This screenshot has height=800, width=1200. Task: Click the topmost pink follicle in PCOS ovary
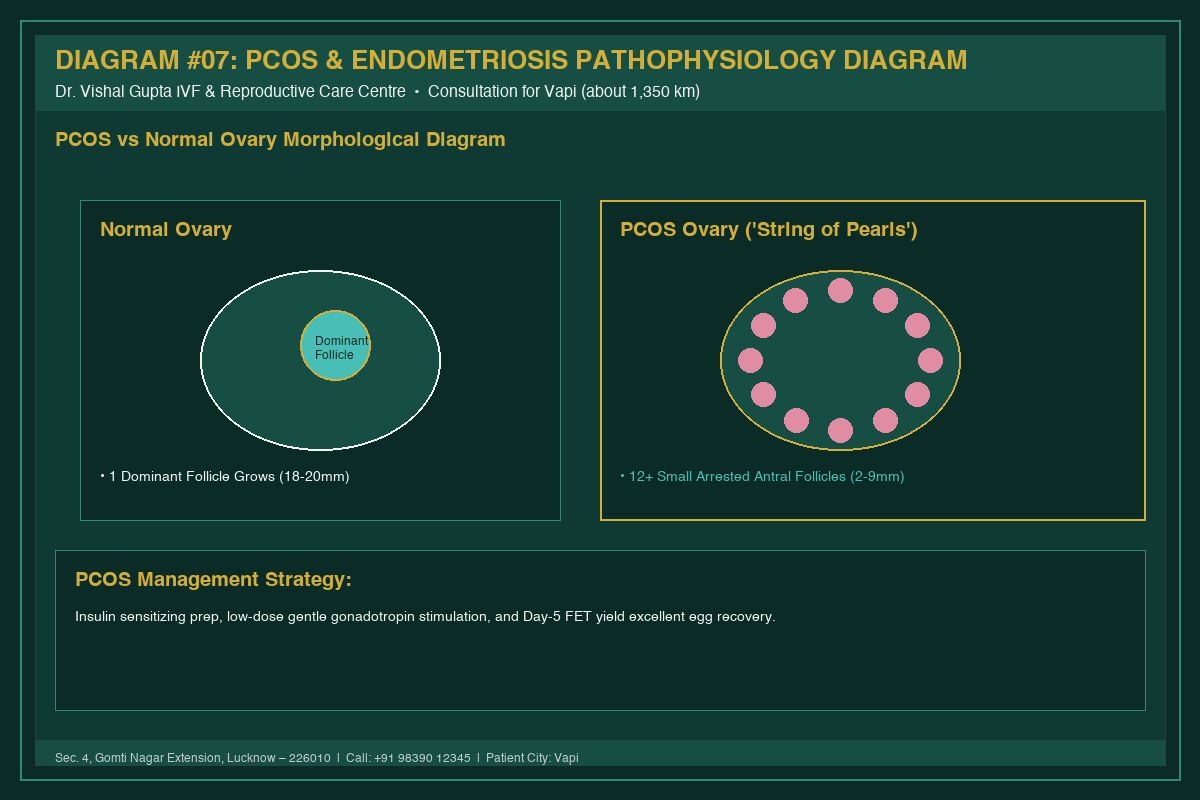[x=840, y=290]
